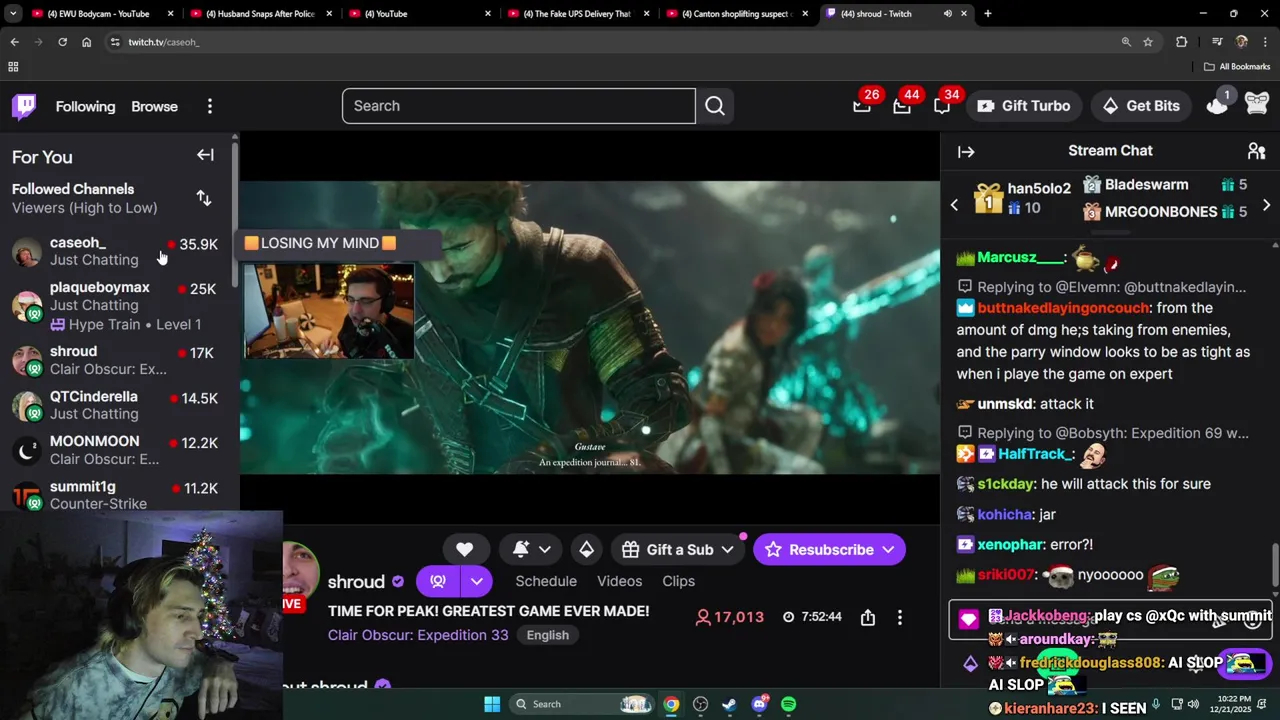1280x720 pixels.
Task: Open the Windows Start menu
Action: pyautogui.click(x=492, y=704)
